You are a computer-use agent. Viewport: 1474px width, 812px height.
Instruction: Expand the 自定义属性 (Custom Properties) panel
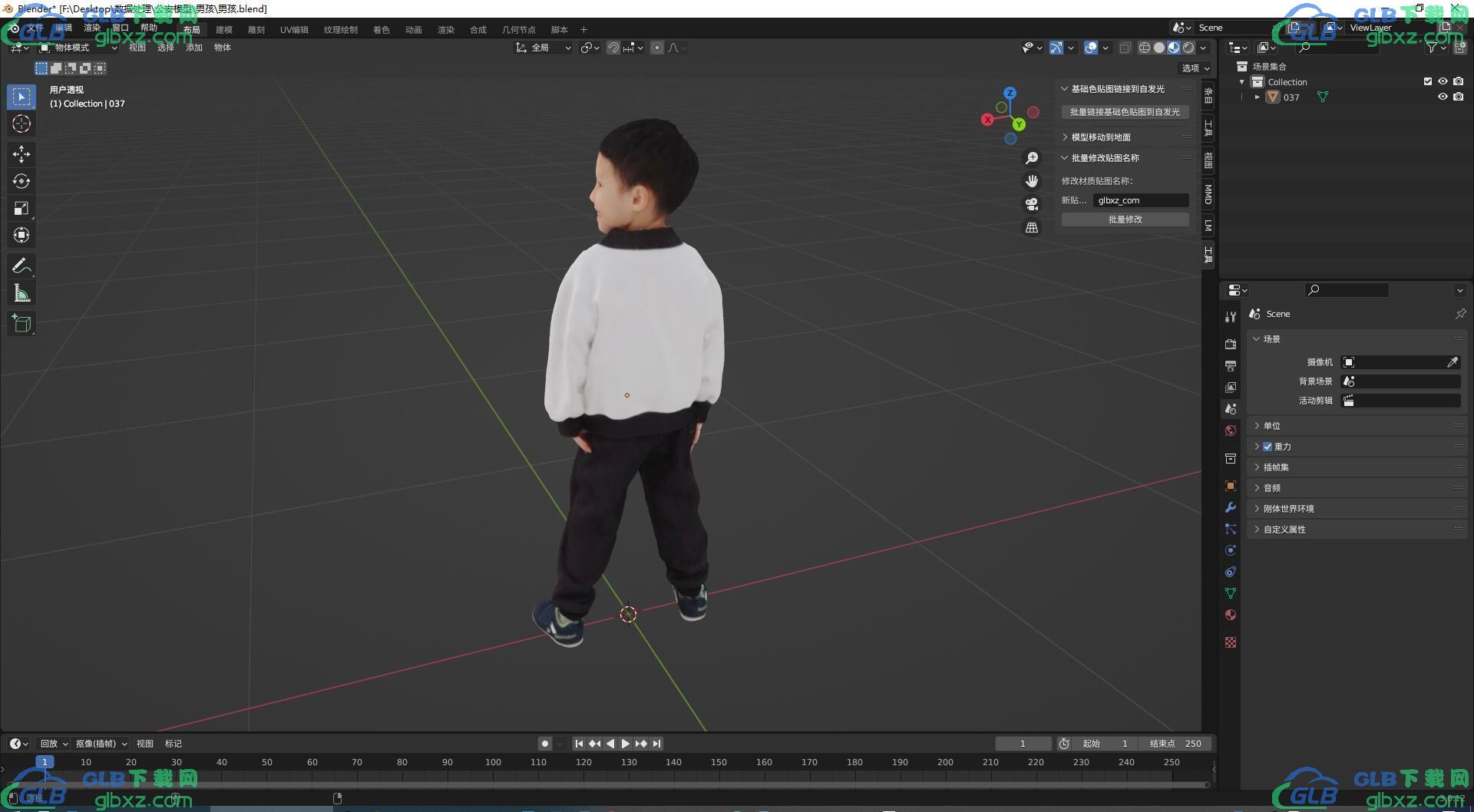[x=1357, y=530]
